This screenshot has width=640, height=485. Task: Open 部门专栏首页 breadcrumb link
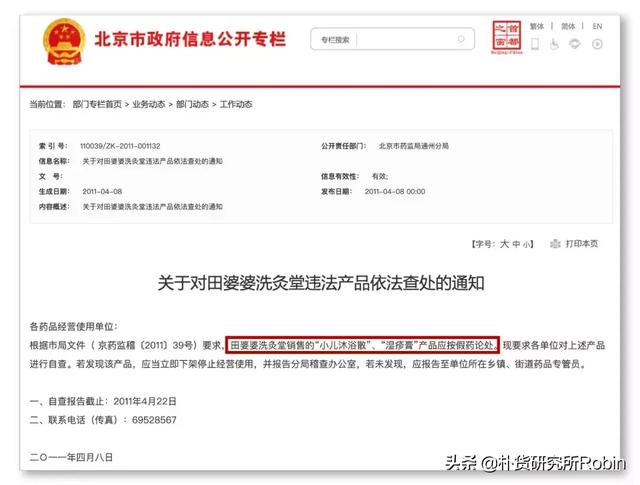[x=97, y=105]
